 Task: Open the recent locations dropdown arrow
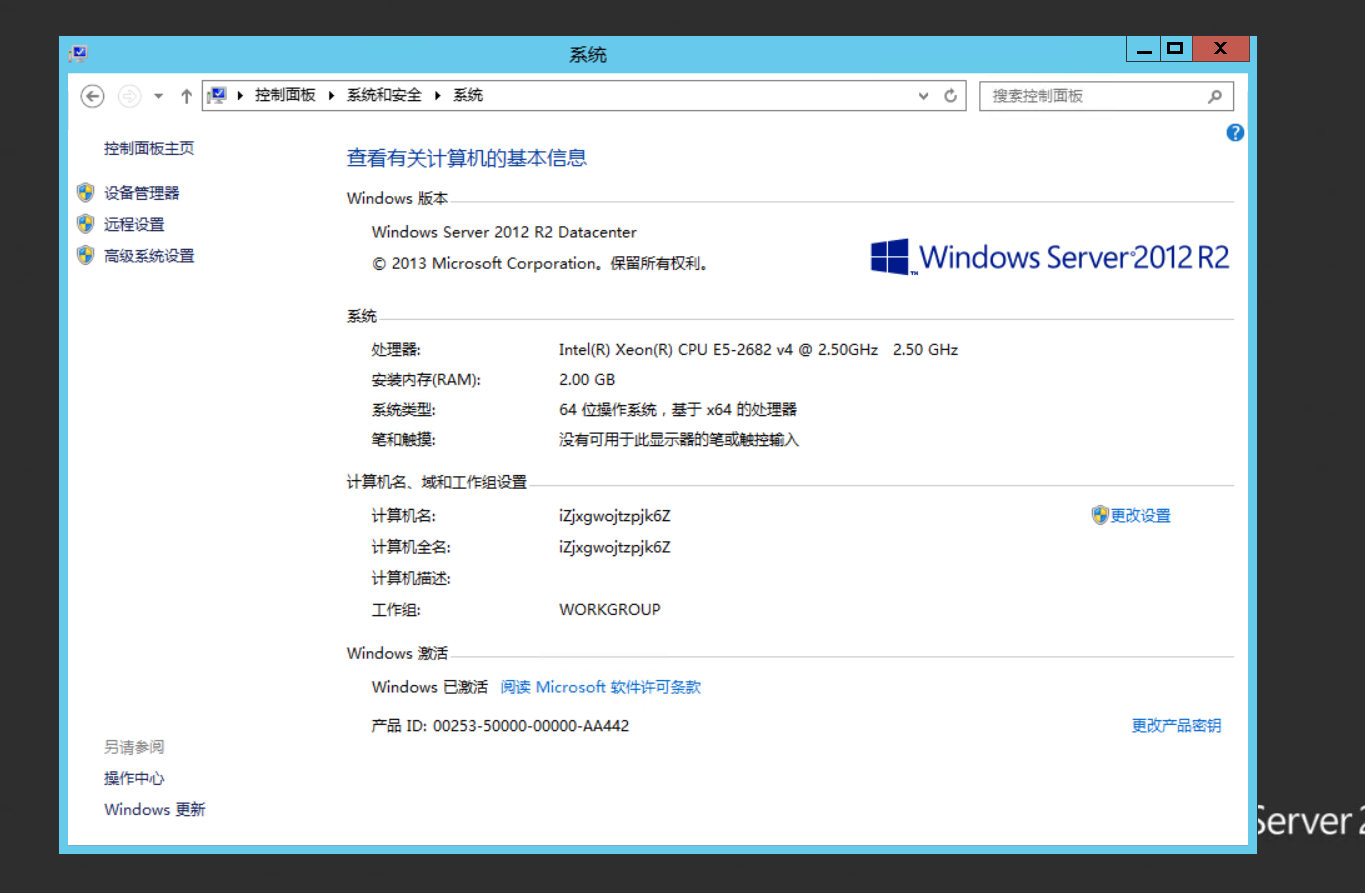coord(158,96)
